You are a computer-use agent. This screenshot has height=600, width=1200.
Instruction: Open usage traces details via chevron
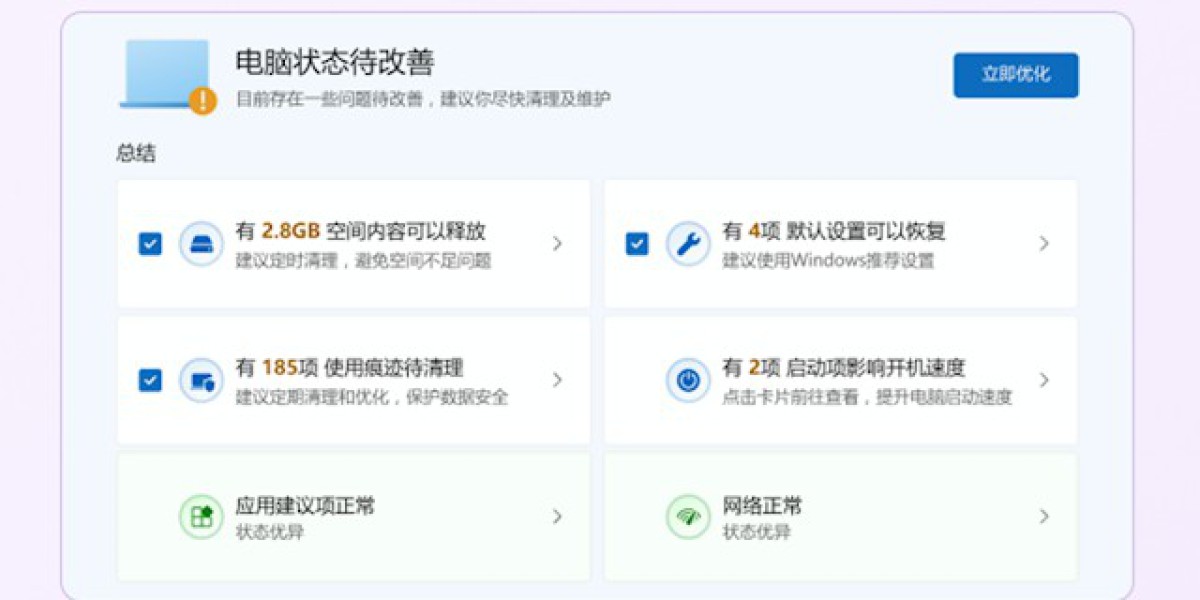pyautogui.click(x=557, y=380)
